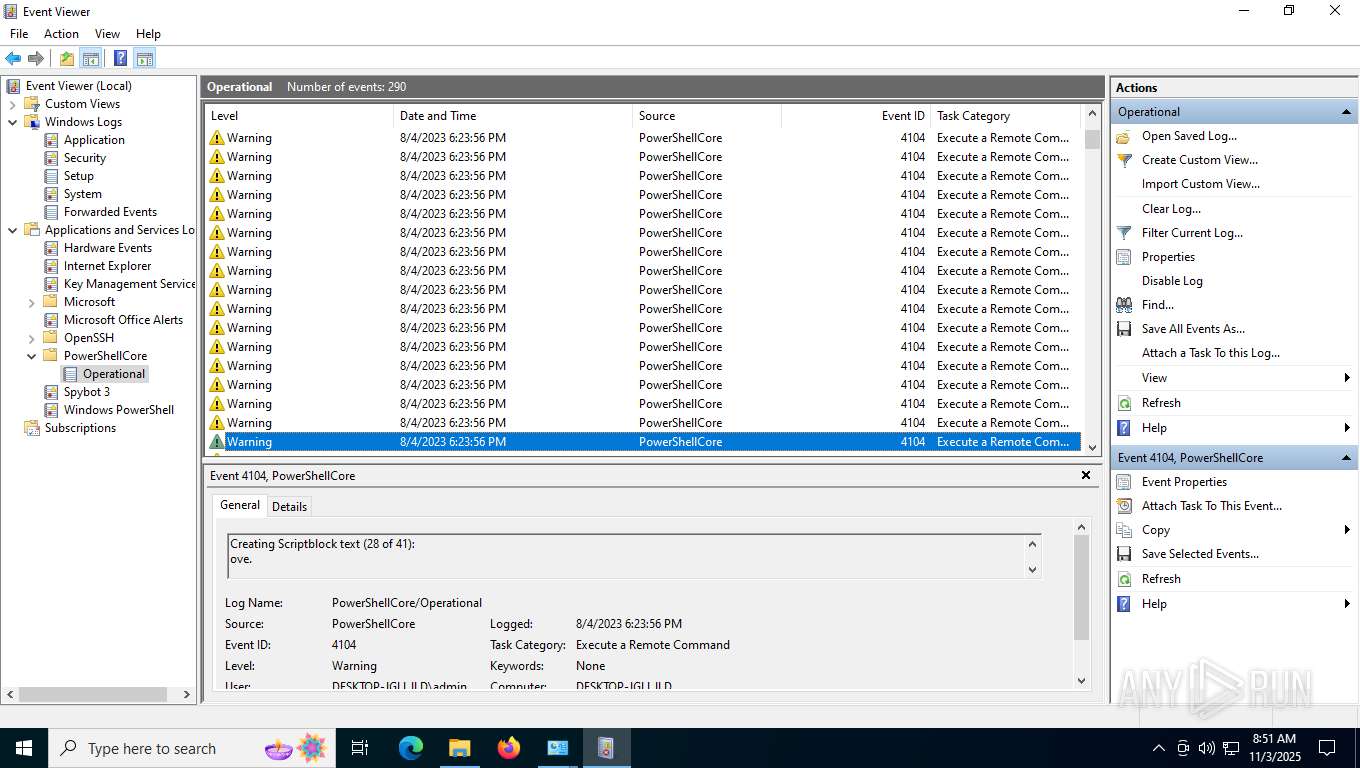The height and width of the screenshot is (768, 1360).
Task: Open the Windows PowerShell log
Action: (x=118, y=410)
